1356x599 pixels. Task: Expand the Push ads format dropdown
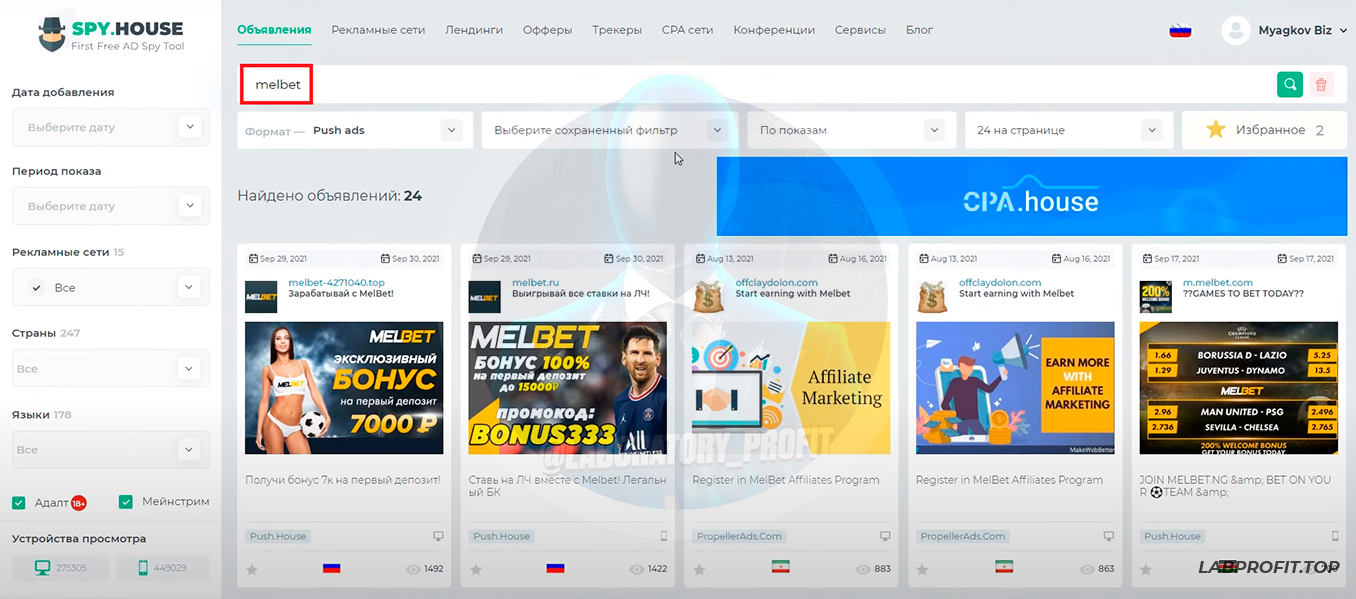click(x=451, y=130)
